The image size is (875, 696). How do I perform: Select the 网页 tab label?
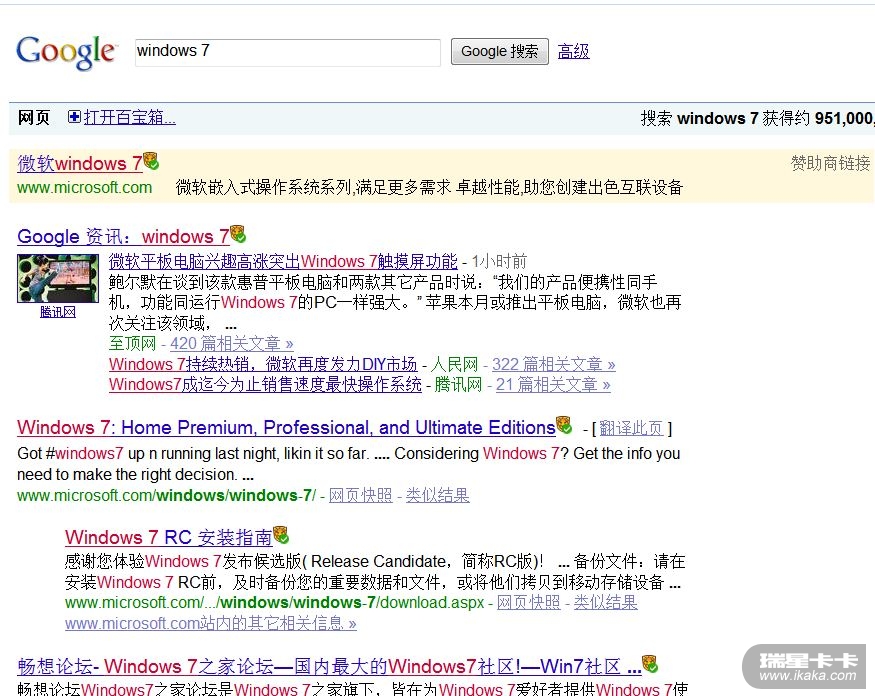33,118
